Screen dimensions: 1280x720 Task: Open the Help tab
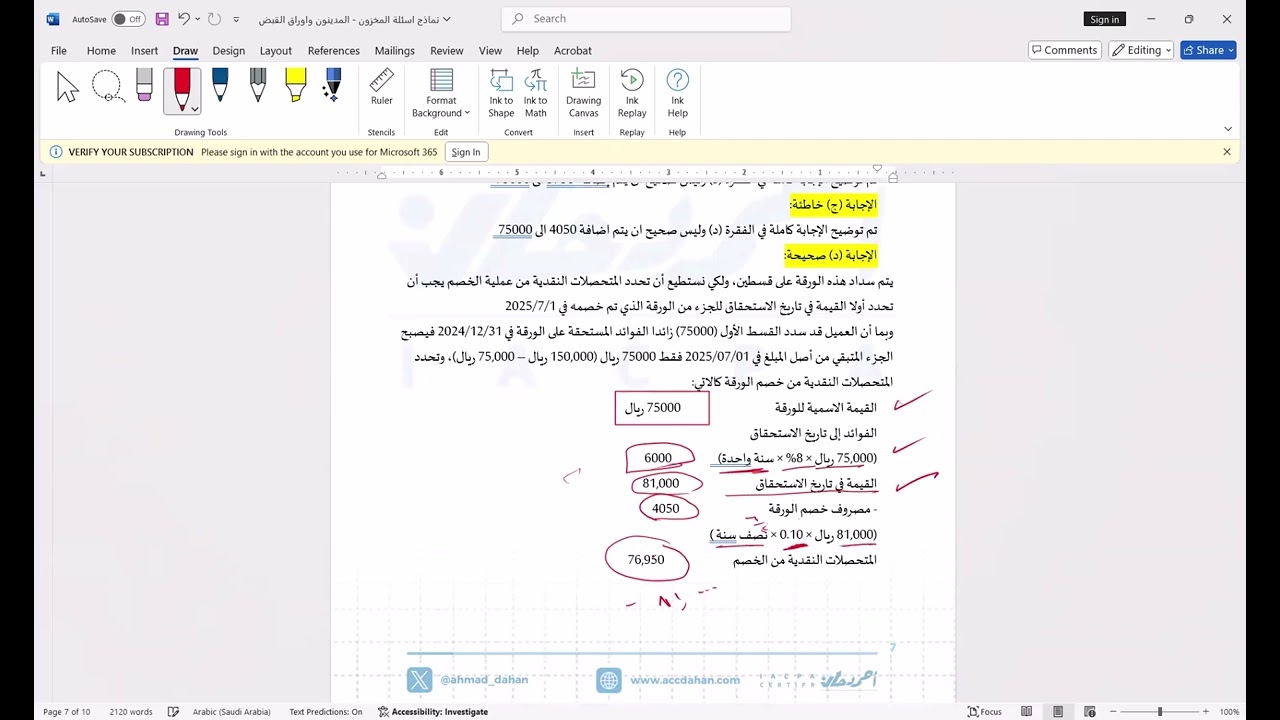pyautogui.click(x=528, y=51)
